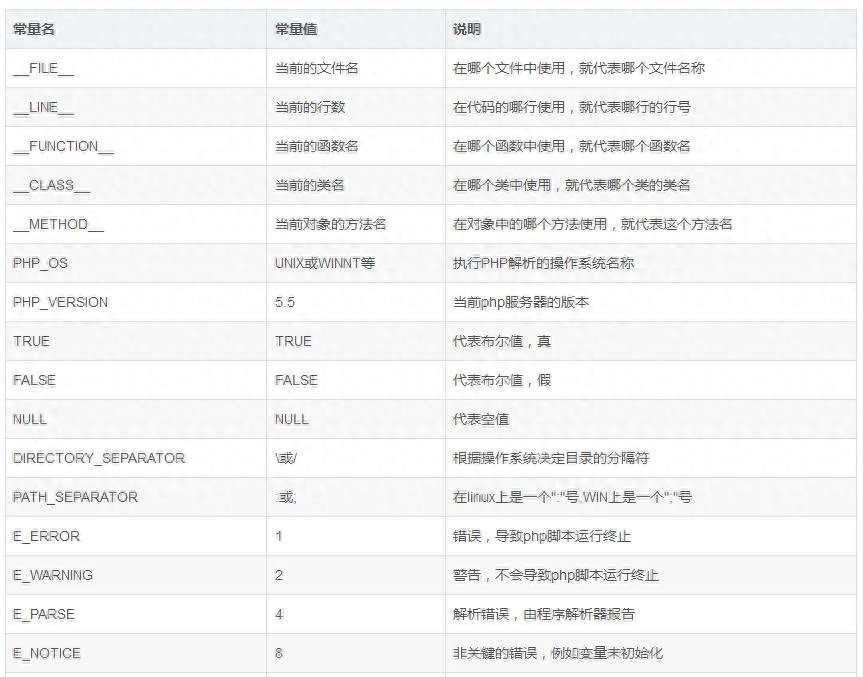The image size is (863, 677).
Task: Click the E_WARNING value 2
Action: coord(279,575)
